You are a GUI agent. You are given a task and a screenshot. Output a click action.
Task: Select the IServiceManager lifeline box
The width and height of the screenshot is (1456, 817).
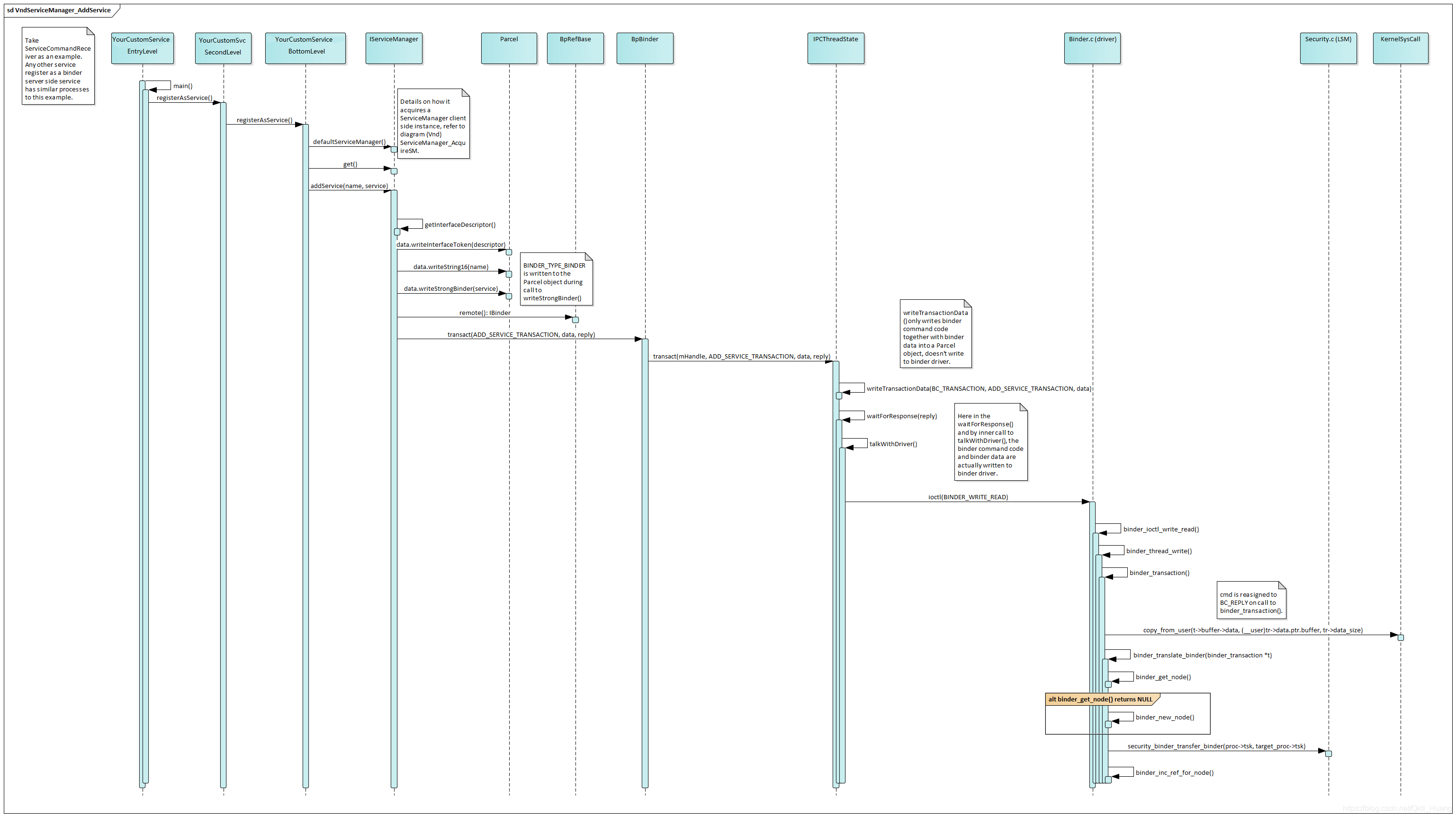click(x=394, y=48)
